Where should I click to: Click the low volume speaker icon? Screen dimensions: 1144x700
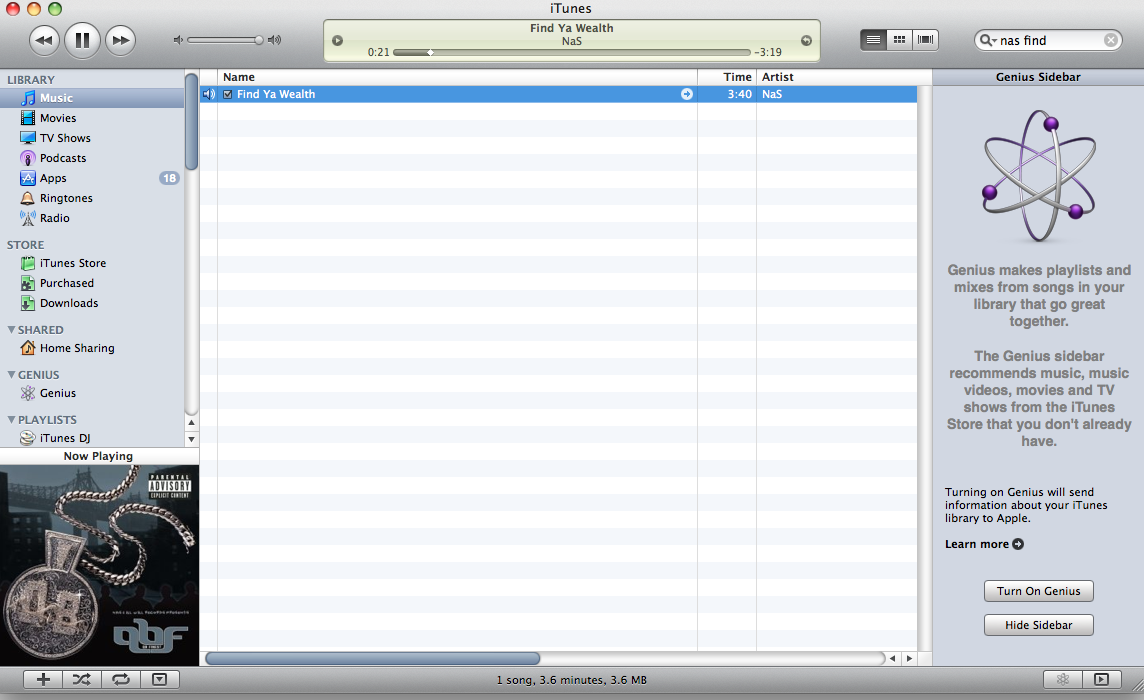coord(177,40)
